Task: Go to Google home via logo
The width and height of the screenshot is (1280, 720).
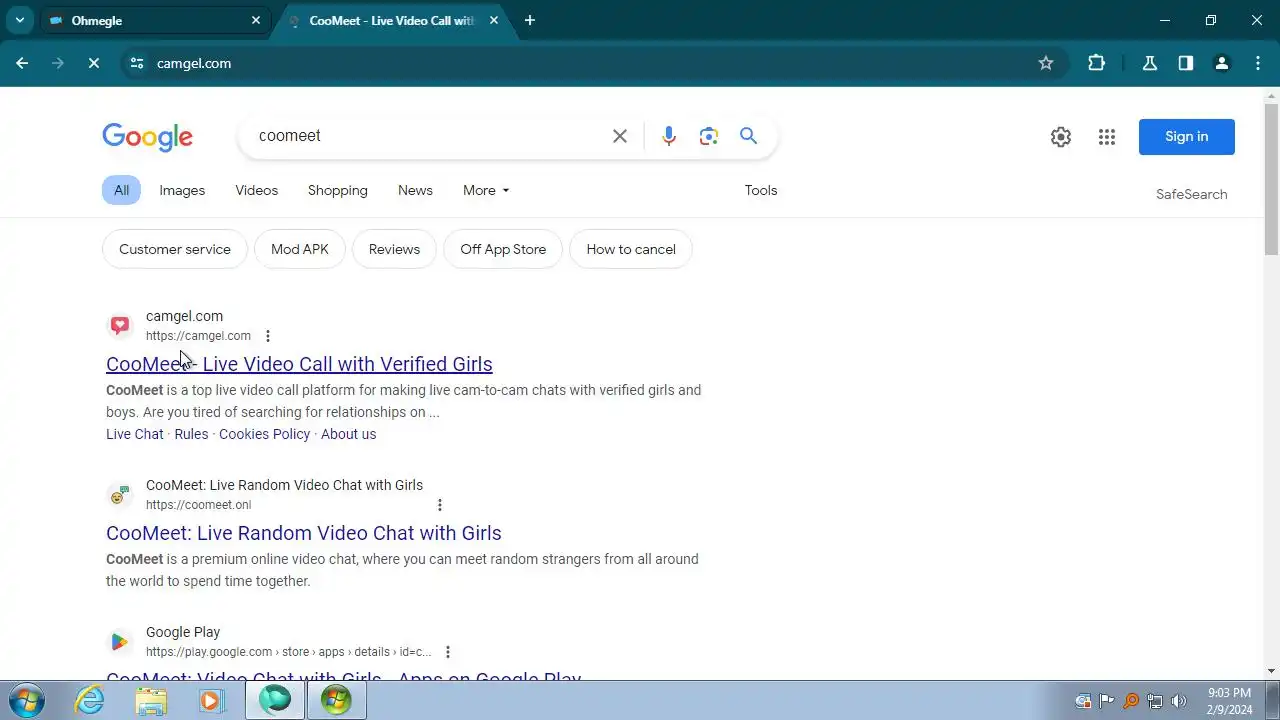Action: 147,137
